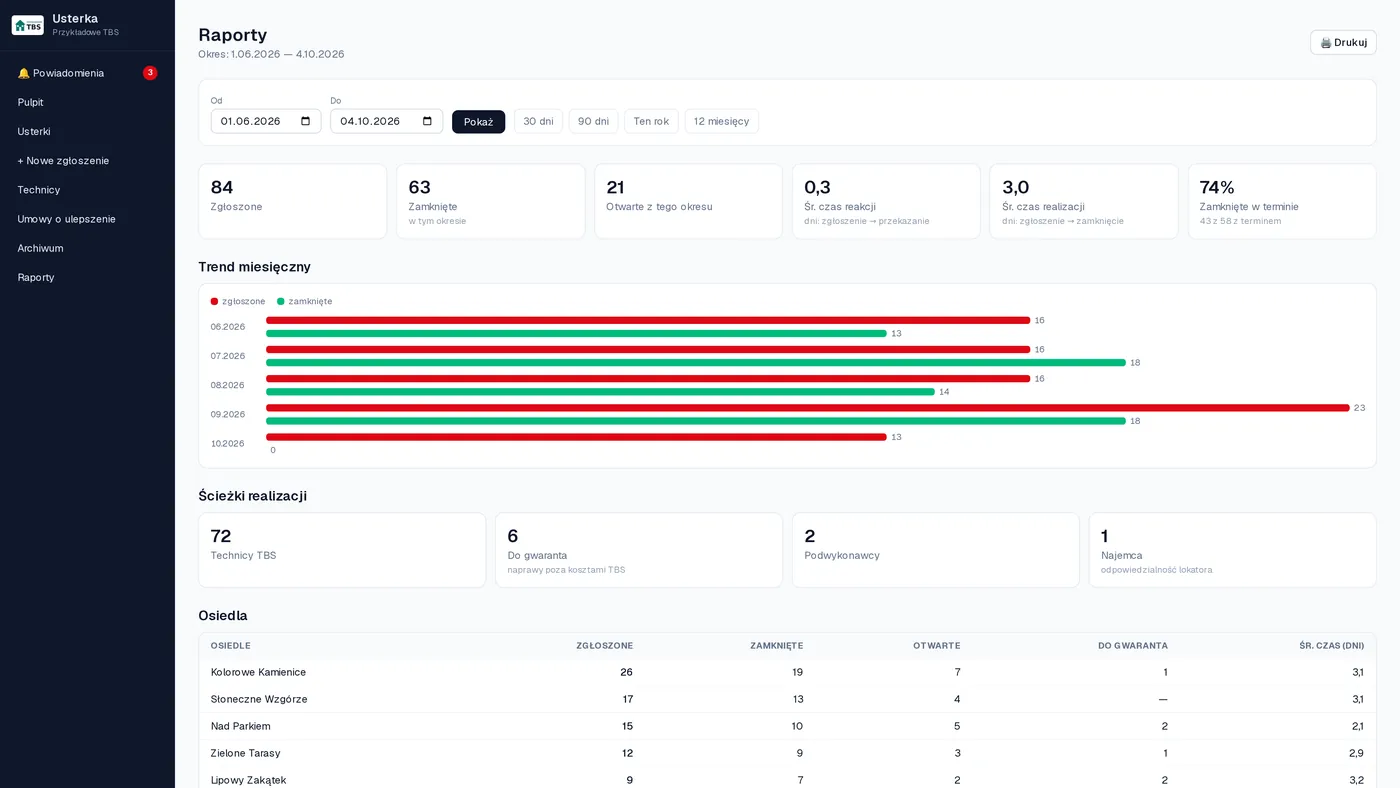
Task: Click the 84 Zgłoszone stat card
Action: pyautogui.click(x=292, y=201)
